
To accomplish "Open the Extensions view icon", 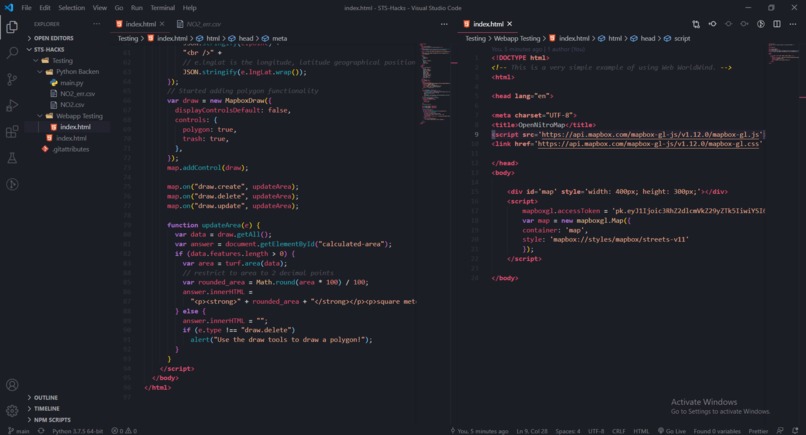I will [x=12, y=132].
